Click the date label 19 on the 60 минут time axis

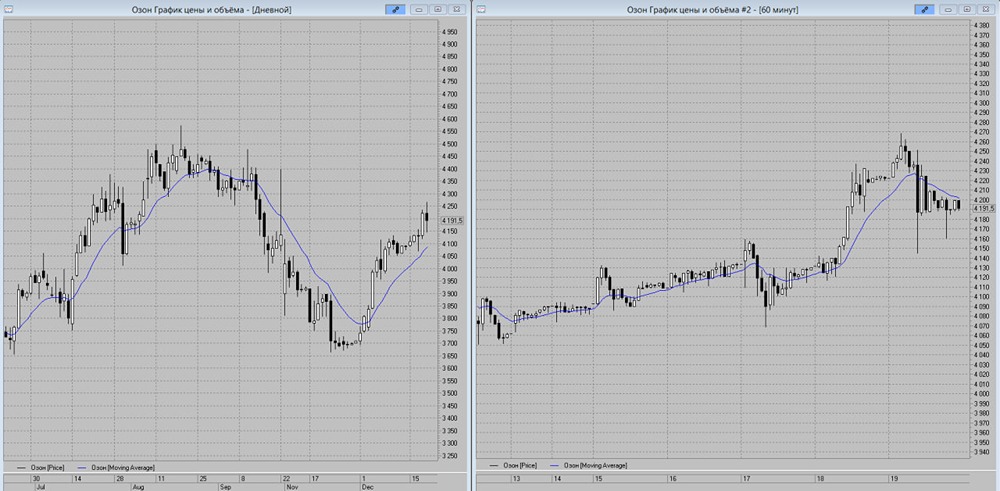point(894,479)
